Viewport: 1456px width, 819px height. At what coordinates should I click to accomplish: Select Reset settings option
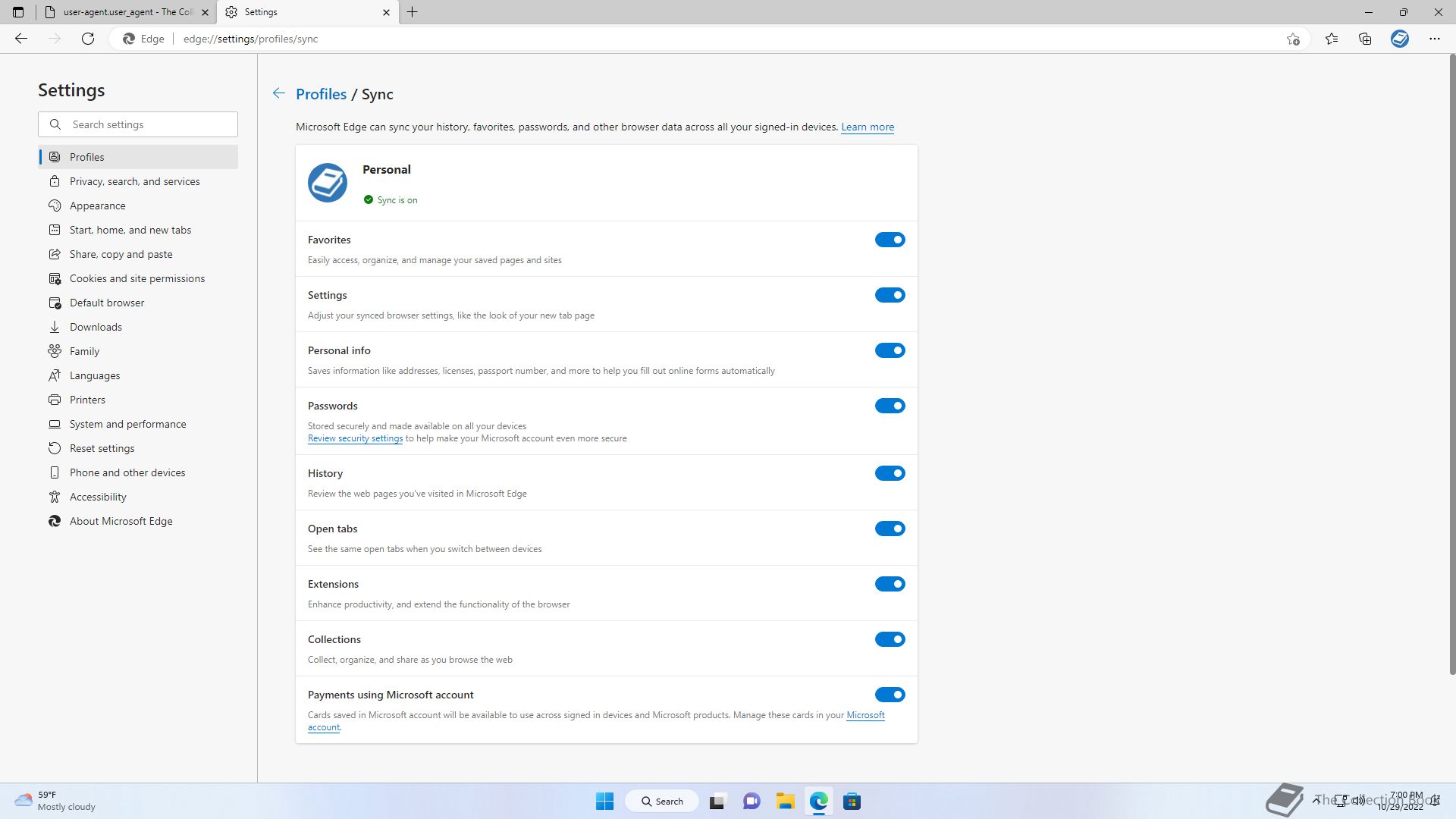pyautogui.click(x=138, y=448)
